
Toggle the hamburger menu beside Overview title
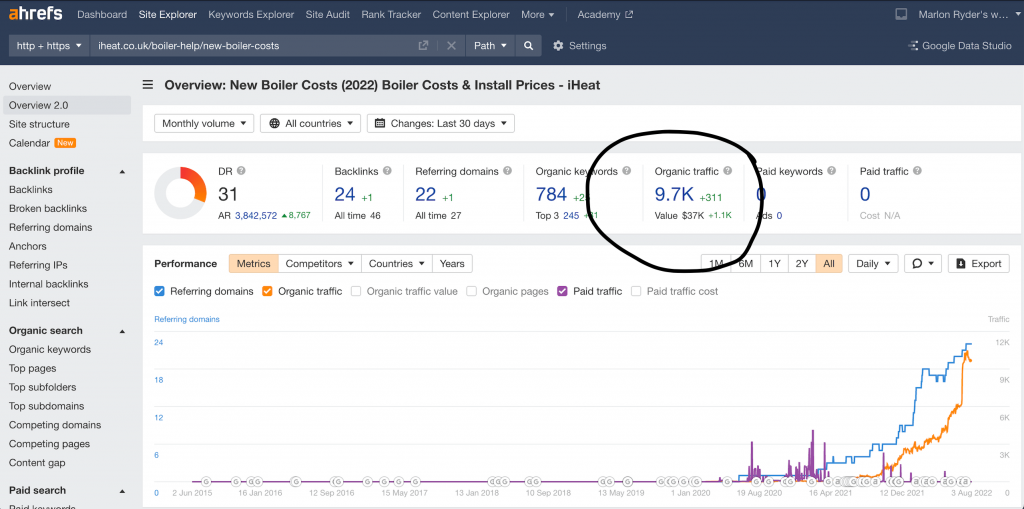click(x=148, y=85)
